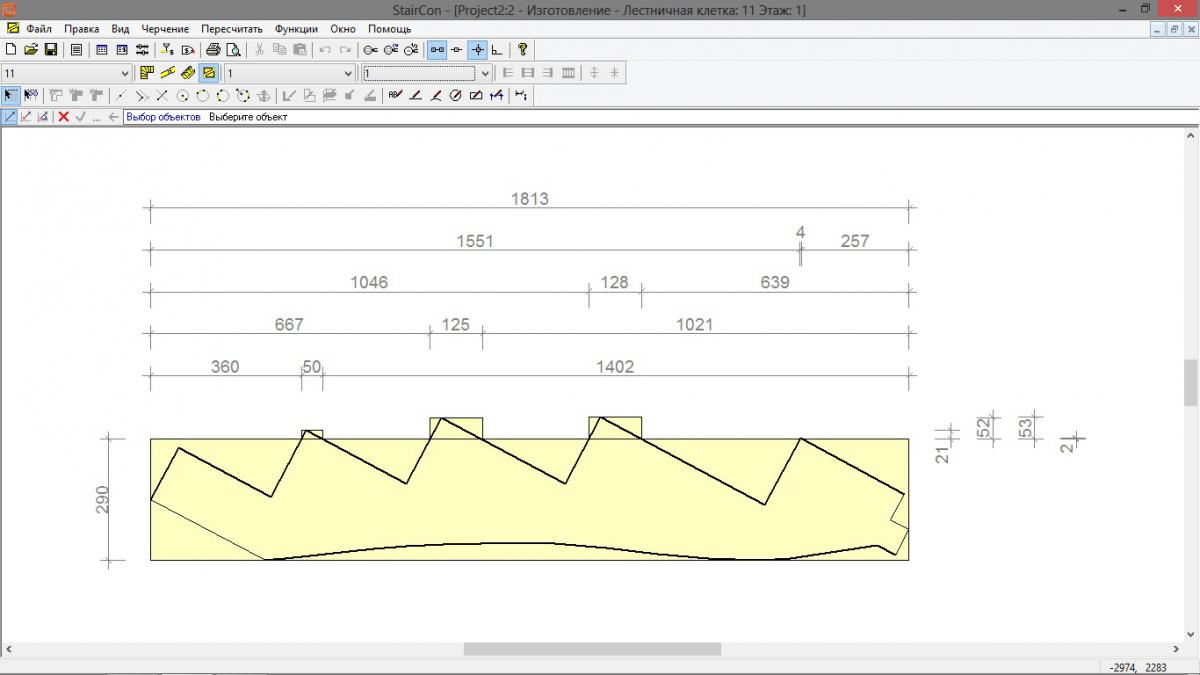1200x675 pixels.
Task: Click the horizontal scrollbar thumb
Action: click(x=591, y=649)
